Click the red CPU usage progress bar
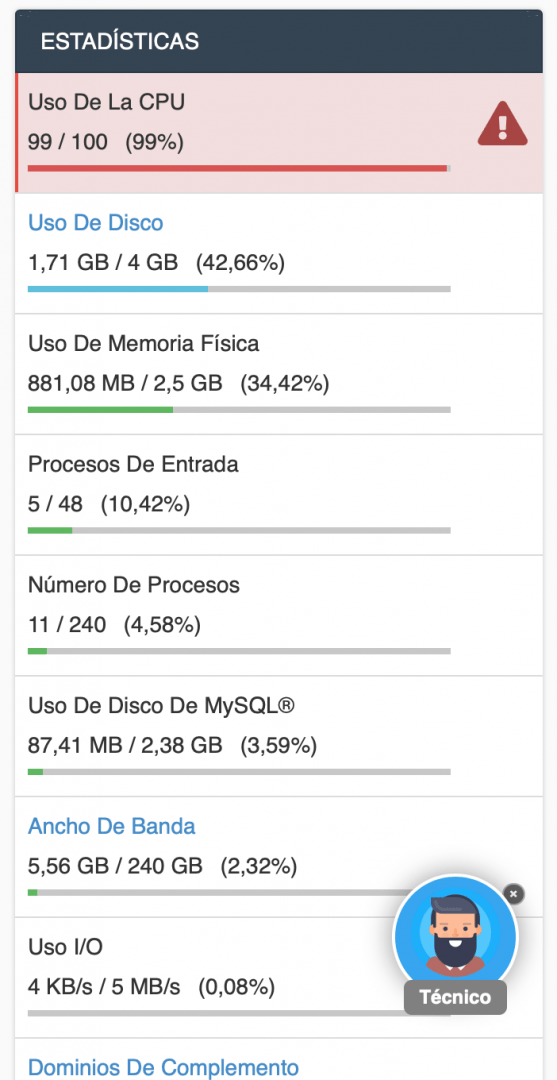The height and width of the screenshot is (1080, 557). [239, 168]
